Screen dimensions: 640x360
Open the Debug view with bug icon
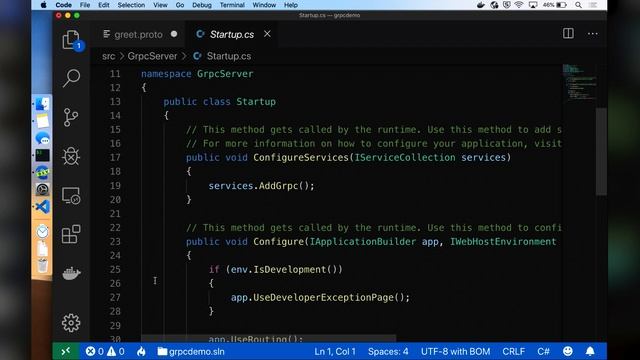click(71, 156)
